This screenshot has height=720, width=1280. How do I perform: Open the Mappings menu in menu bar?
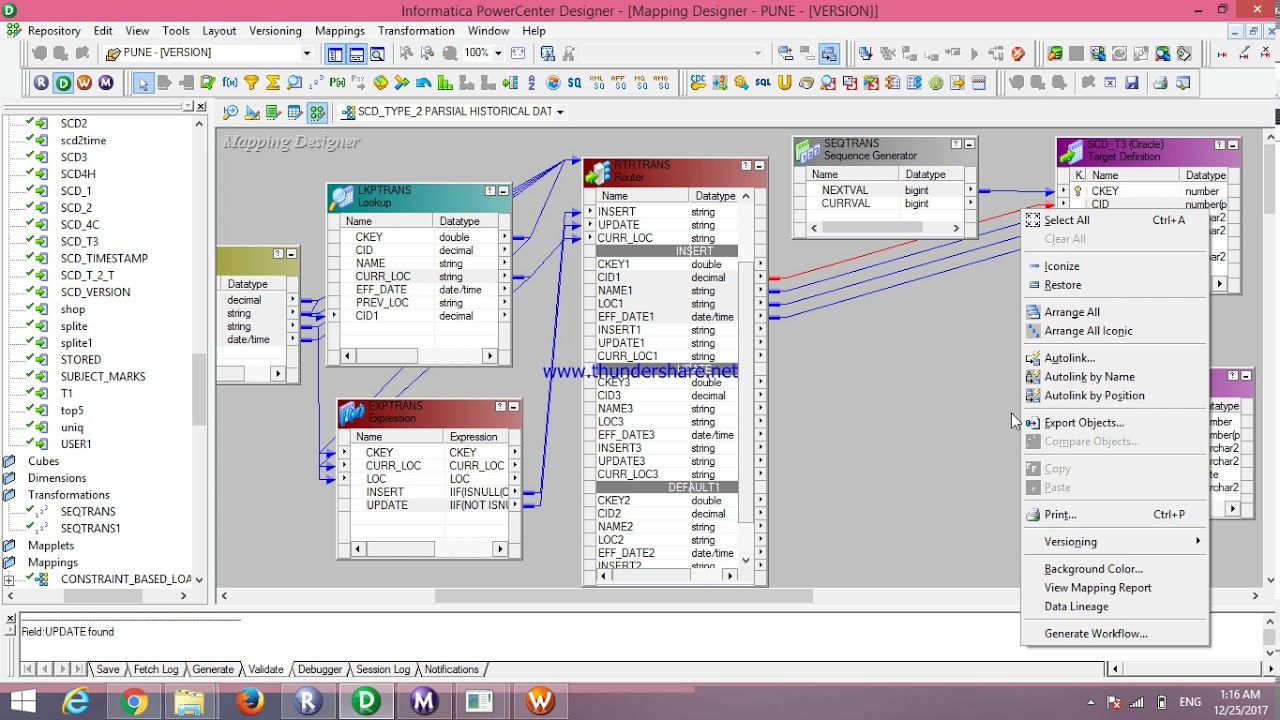339,31
